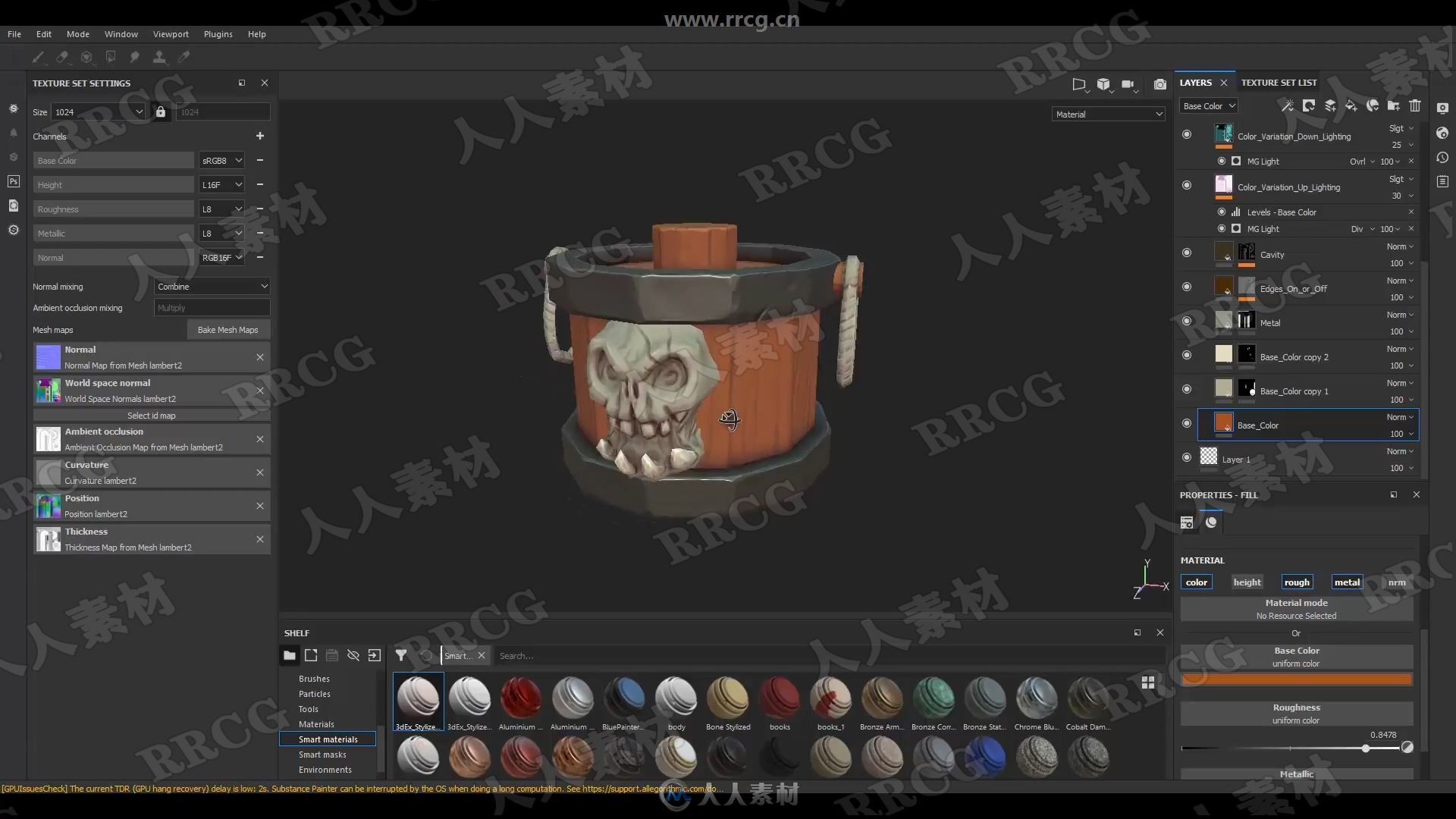This screenshot has height=819, width=1456.
Task: Open the Mode menu
Action: click(78, 34)
